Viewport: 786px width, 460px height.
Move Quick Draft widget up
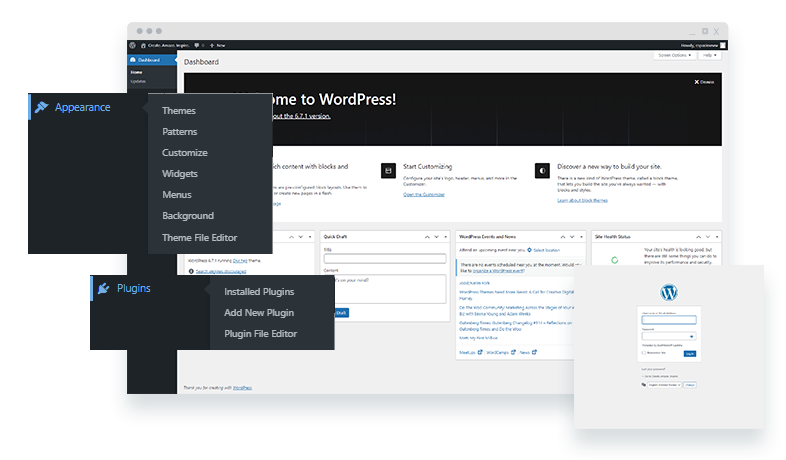point(427,237)
